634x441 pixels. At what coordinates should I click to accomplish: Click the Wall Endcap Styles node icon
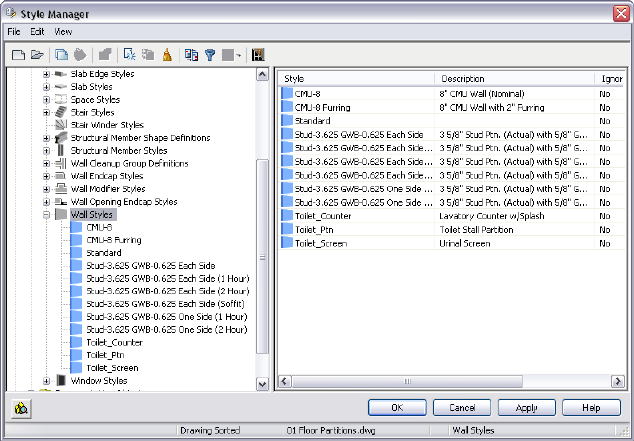61,176
